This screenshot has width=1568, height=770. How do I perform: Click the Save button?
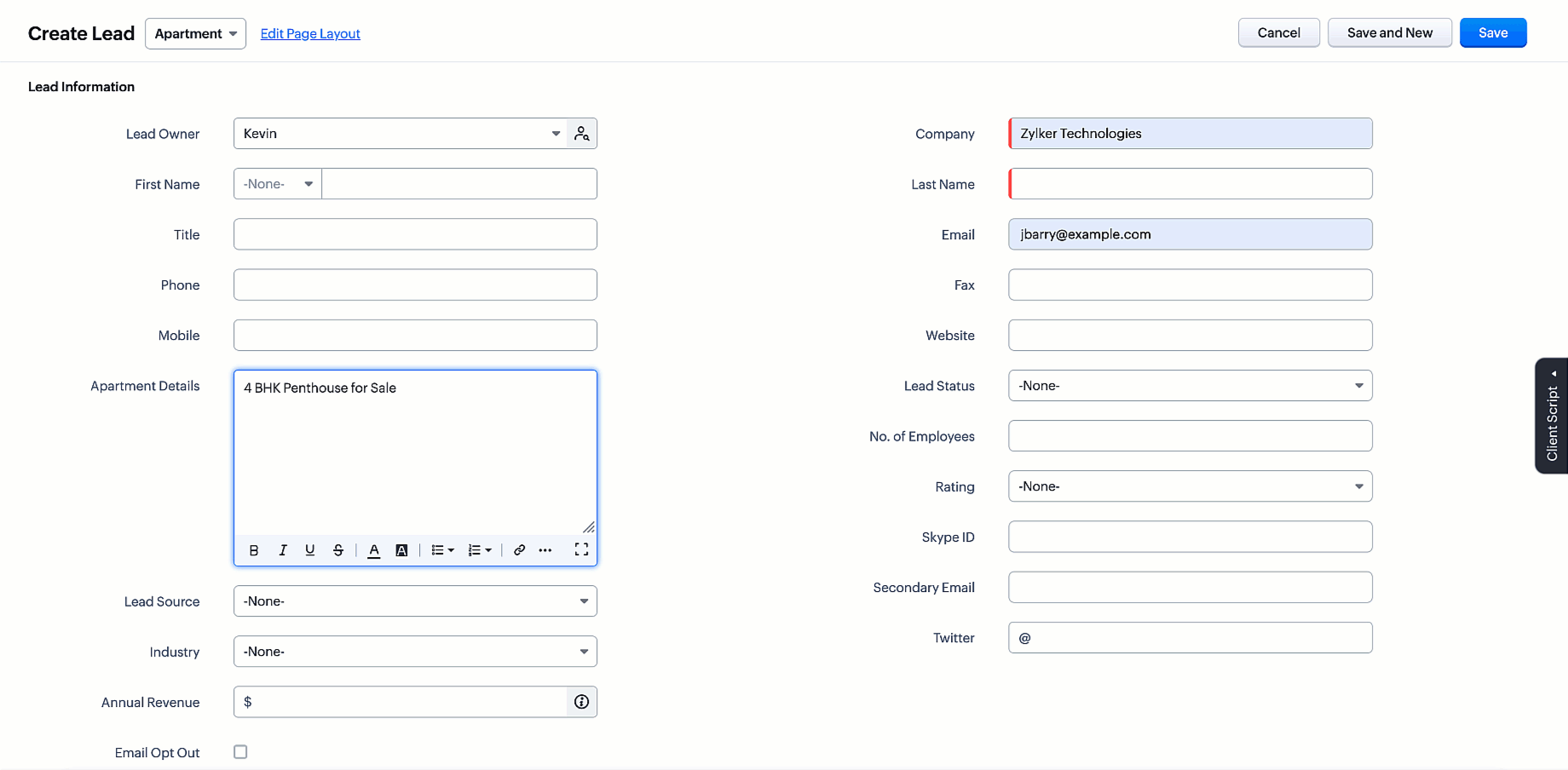(x=1492, y=33)
